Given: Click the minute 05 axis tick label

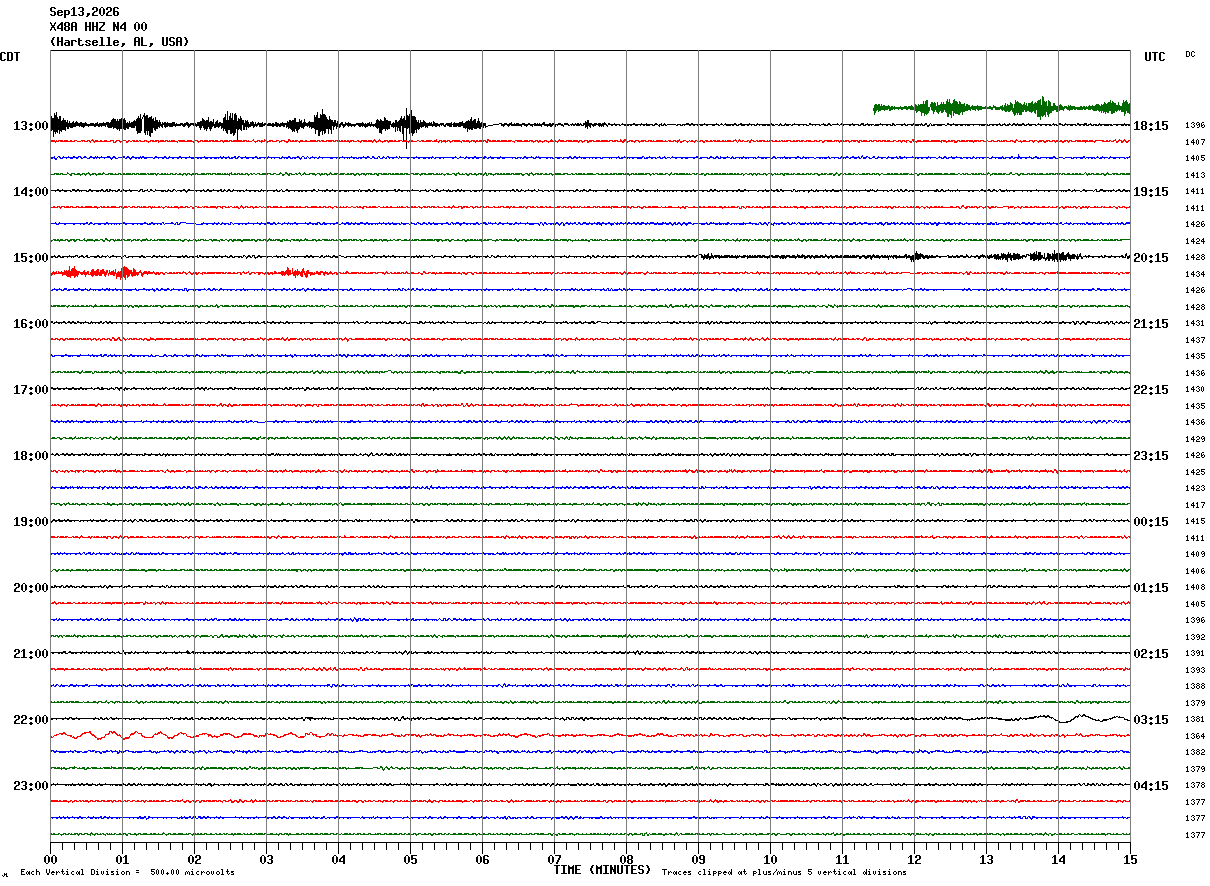Looking at the screenshot, I should point(410,859).
